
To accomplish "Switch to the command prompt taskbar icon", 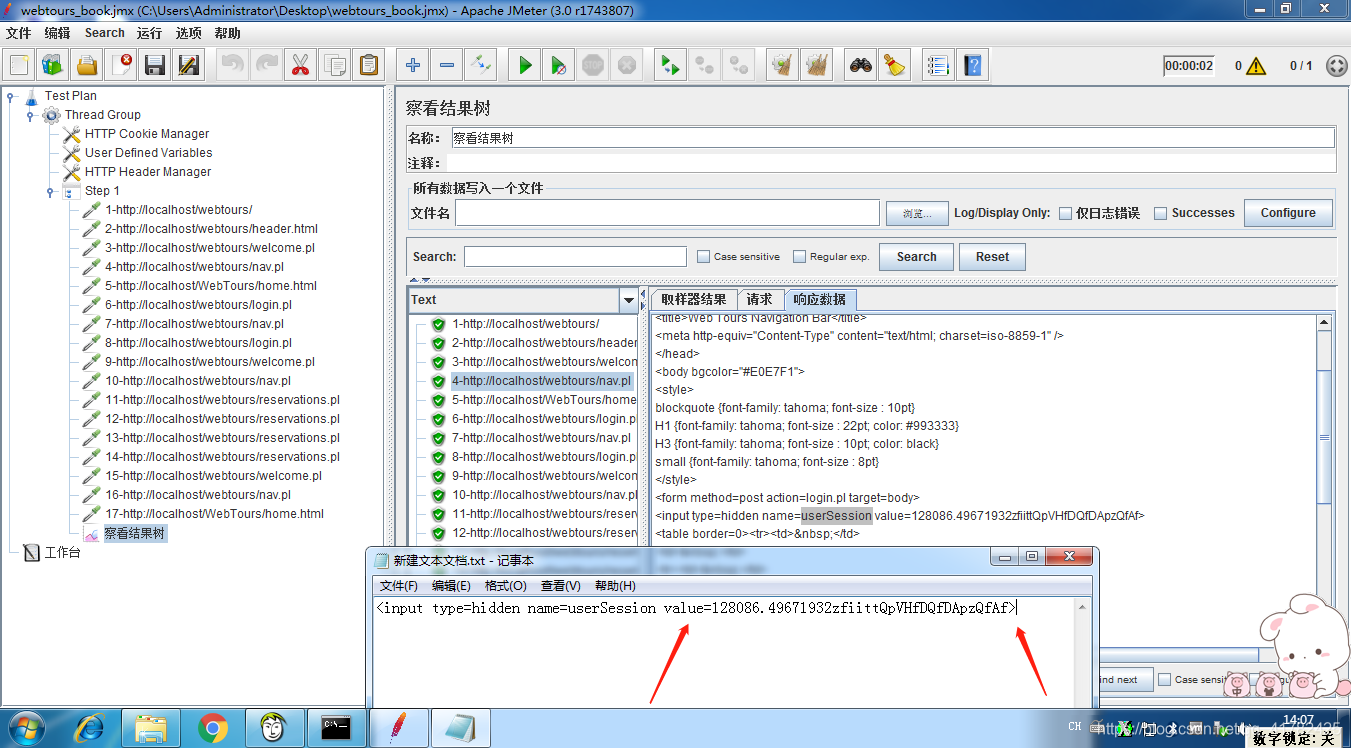I will [335, 728].
